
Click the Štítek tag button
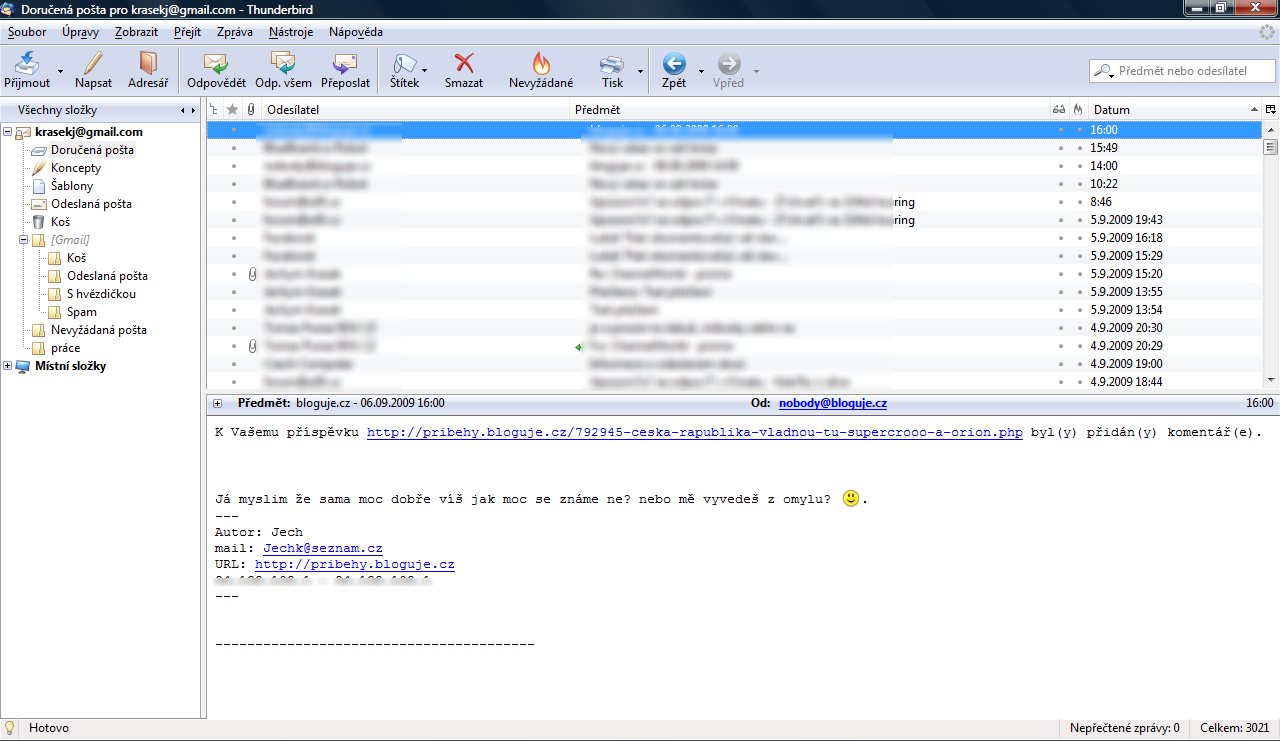tap(404, 70)
